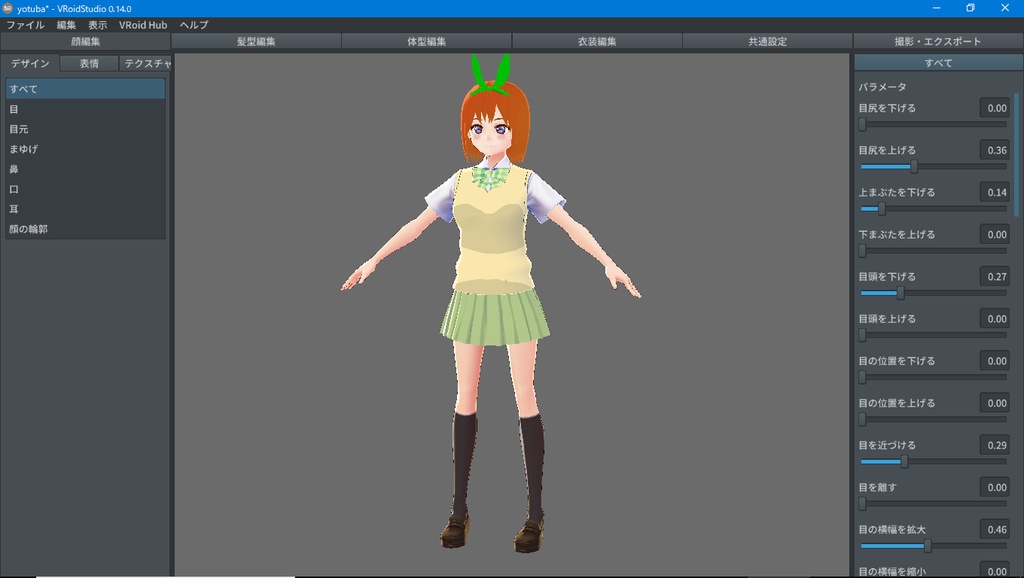This screenshot has height=578, width=1024.
Task: Open the 表示 menu
Action: [x=97, y=25]
